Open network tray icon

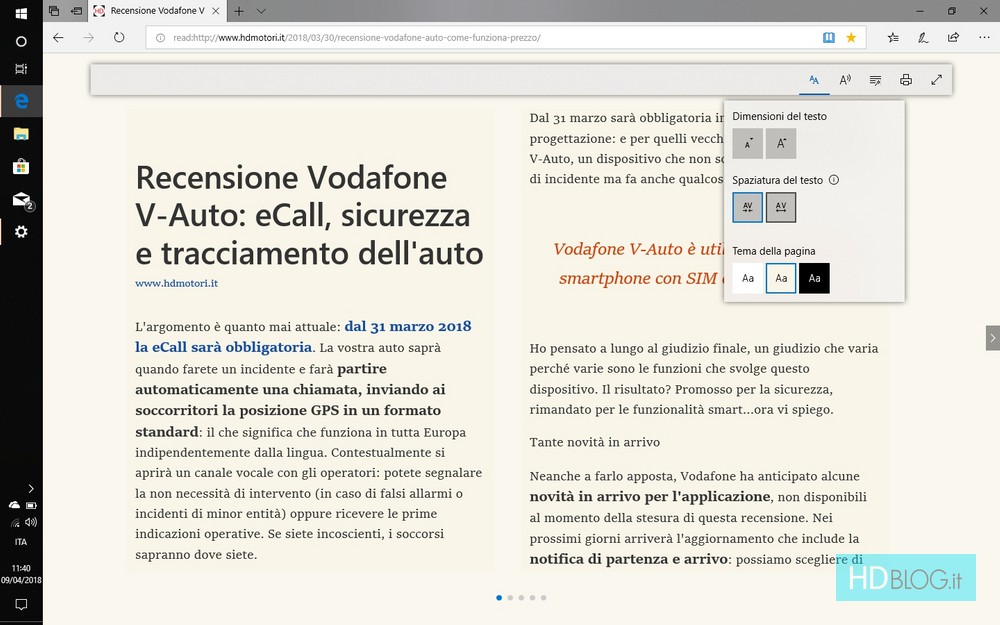(14, 522)
